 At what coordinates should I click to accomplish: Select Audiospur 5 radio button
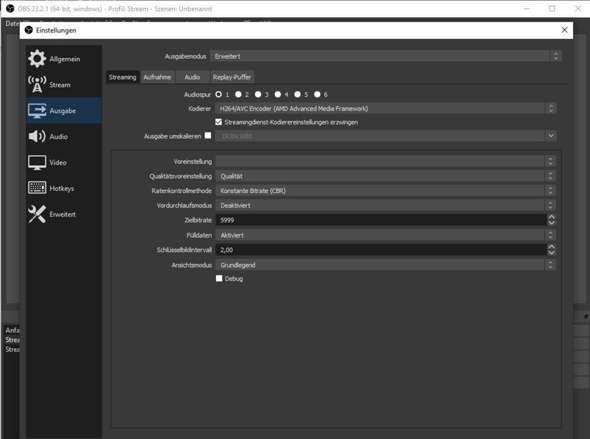pos(298,94)
